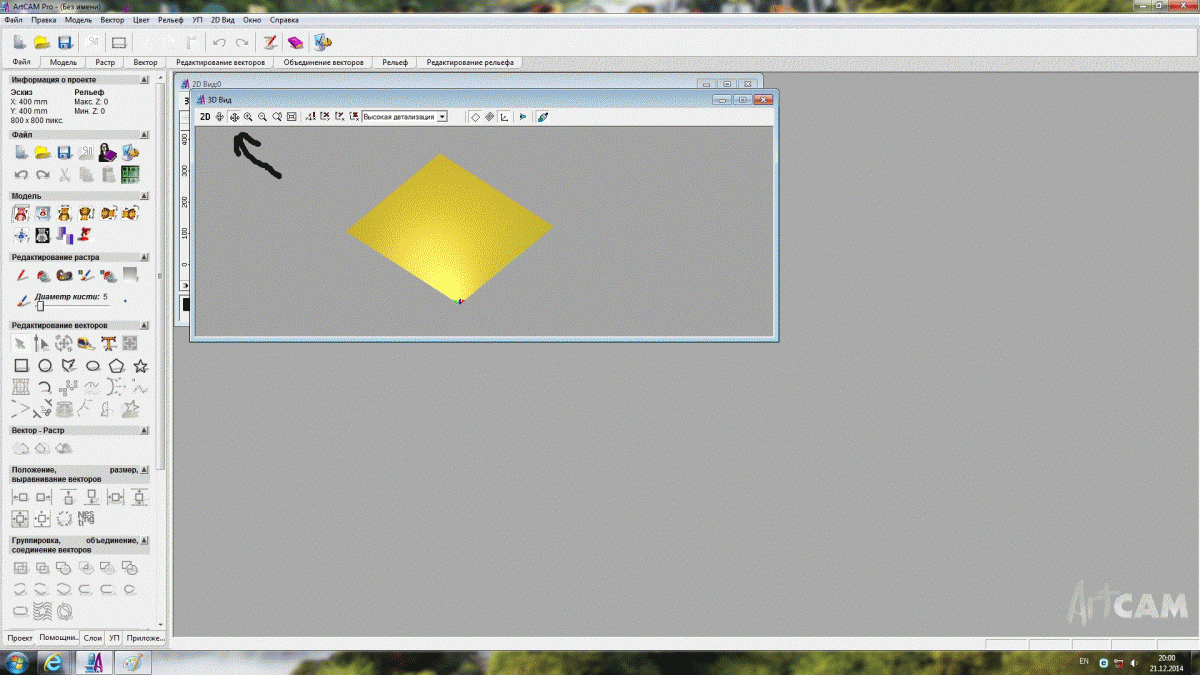The height and width of the screenshot is (675, 1200).
Task: Collapse the Редактирование векторов section
Action: (x=146, y=325)
